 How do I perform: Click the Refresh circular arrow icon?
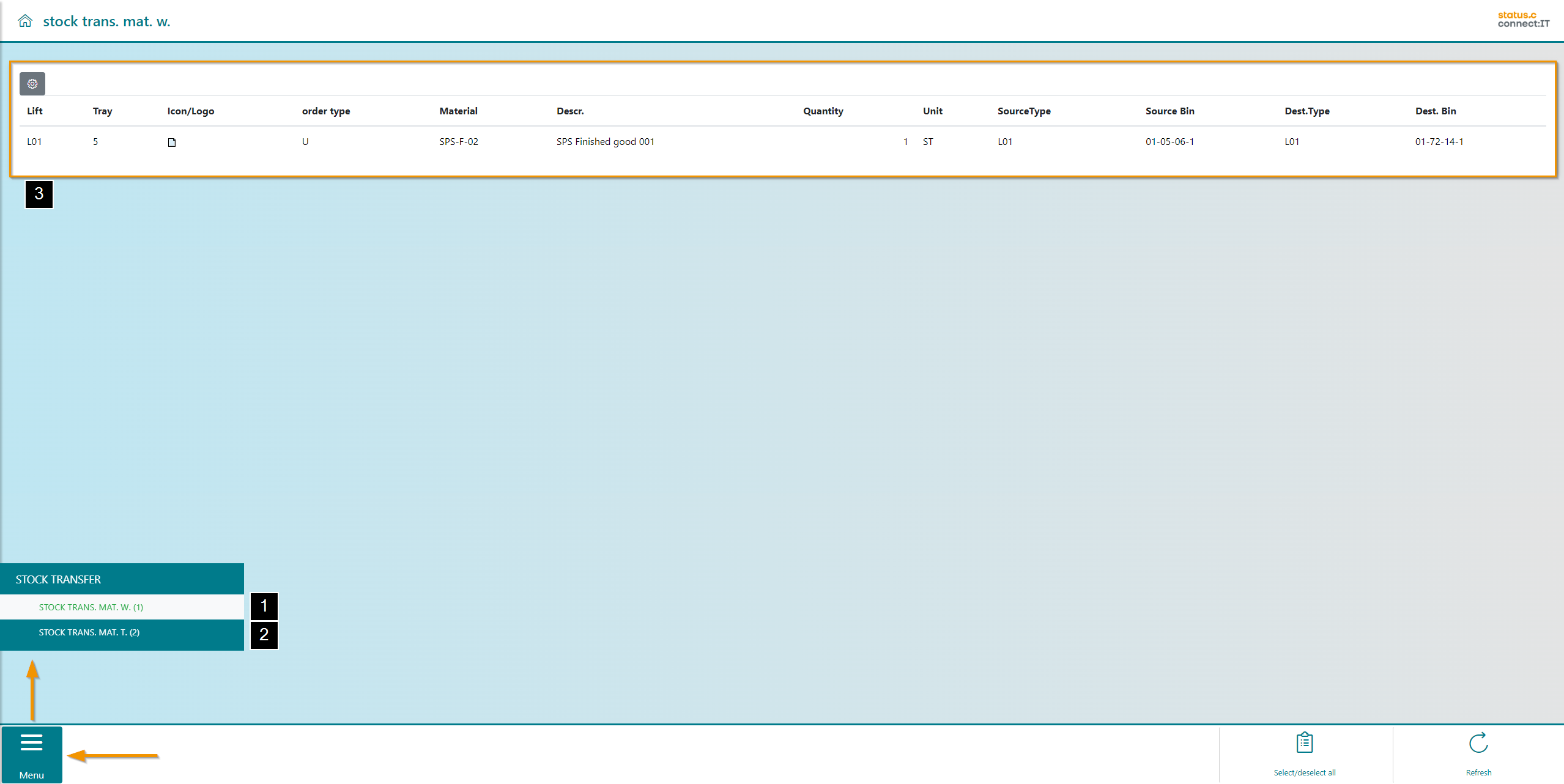coord(1478,743)
